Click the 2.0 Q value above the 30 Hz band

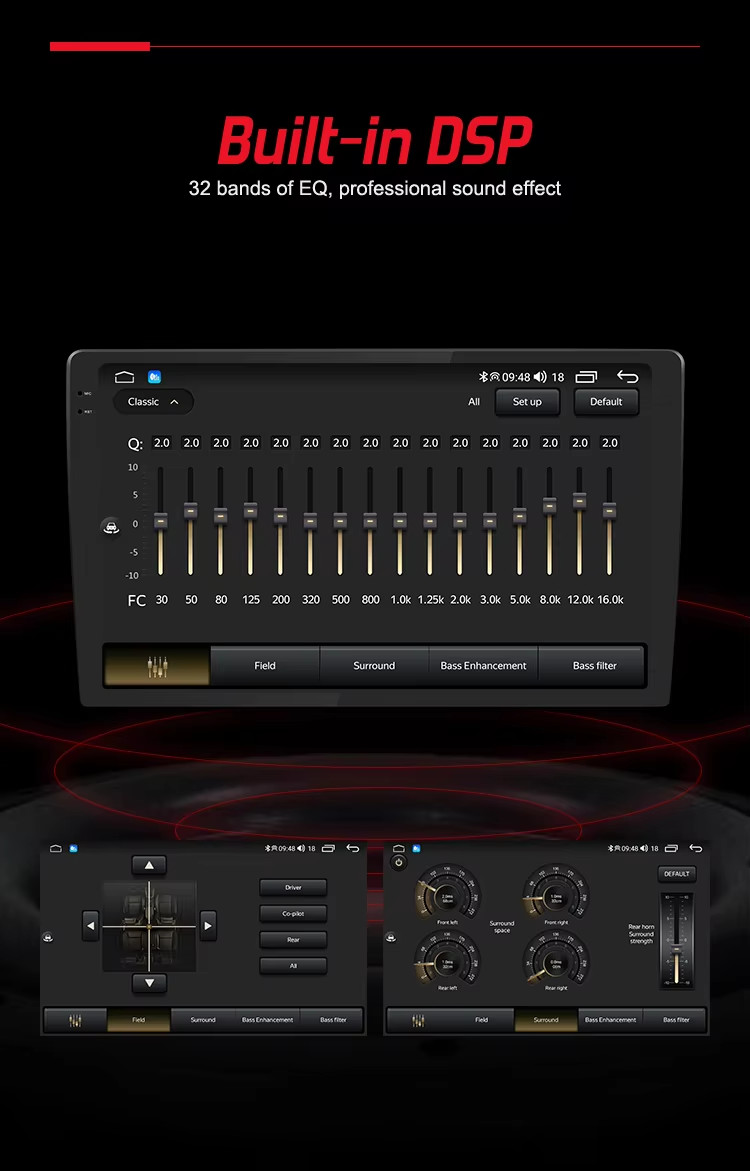(x=161, y=443)
